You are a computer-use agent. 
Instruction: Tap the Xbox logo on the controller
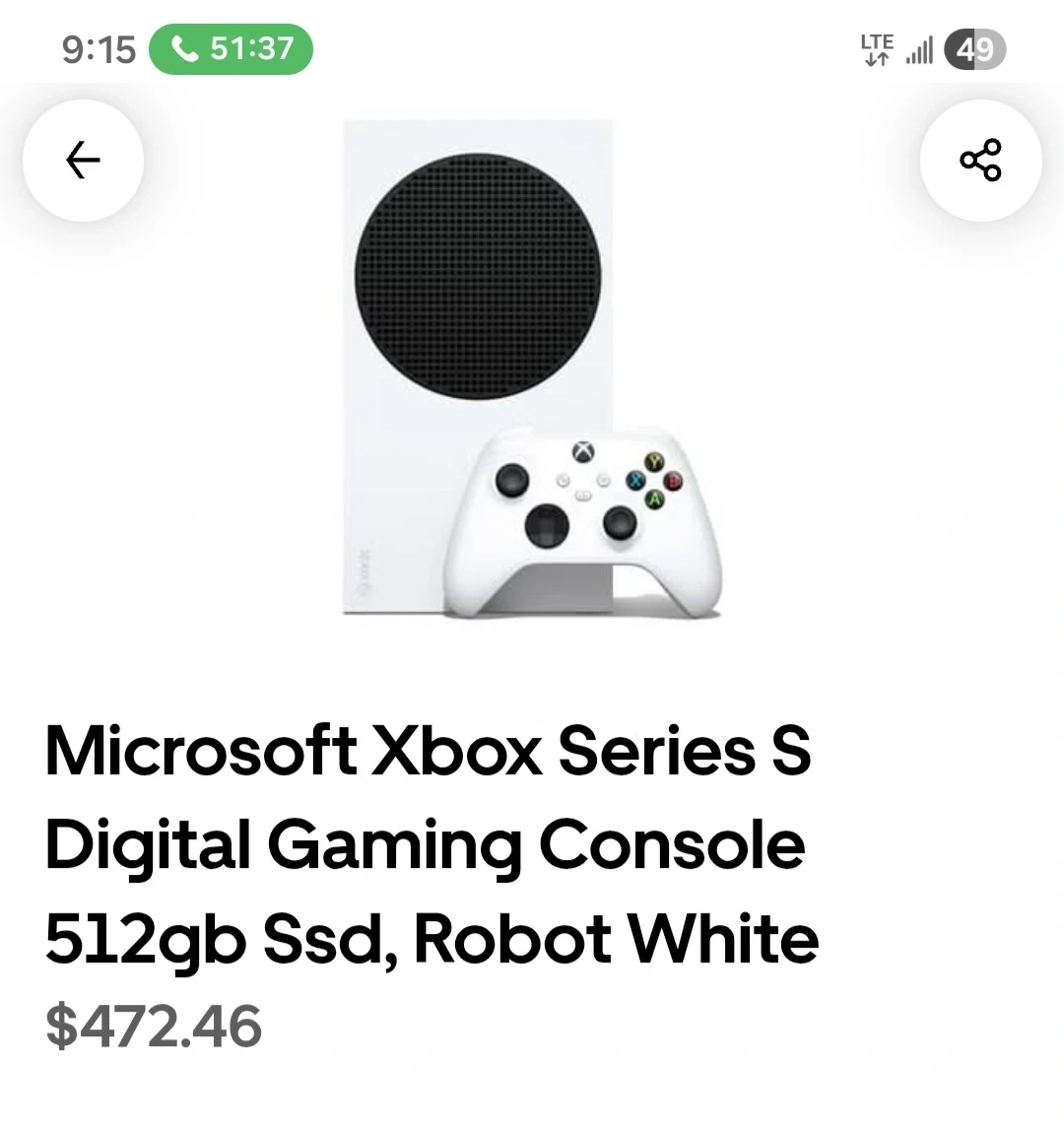[584, 452]
